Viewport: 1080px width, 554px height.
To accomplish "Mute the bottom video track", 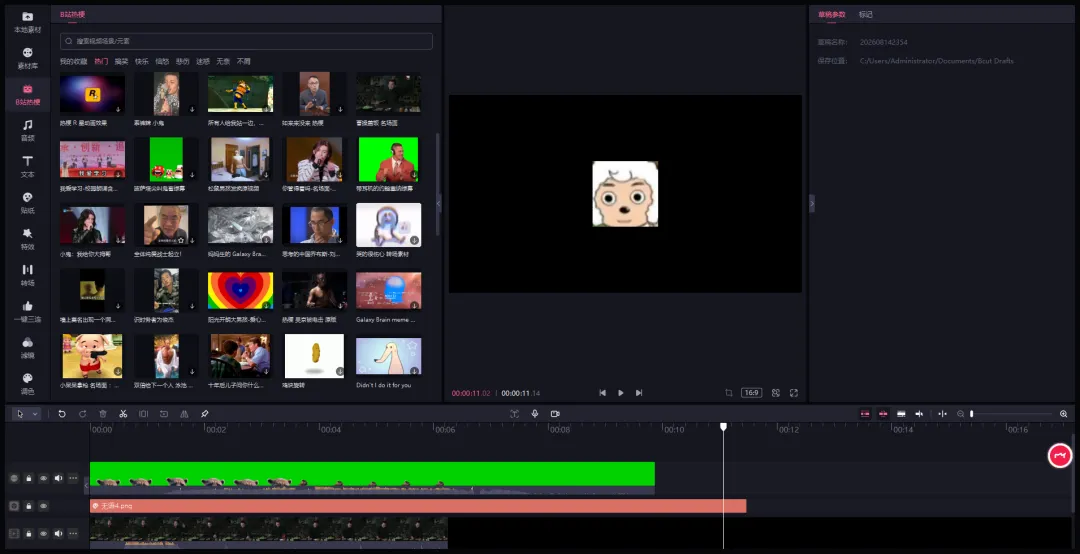I will 59,533.
